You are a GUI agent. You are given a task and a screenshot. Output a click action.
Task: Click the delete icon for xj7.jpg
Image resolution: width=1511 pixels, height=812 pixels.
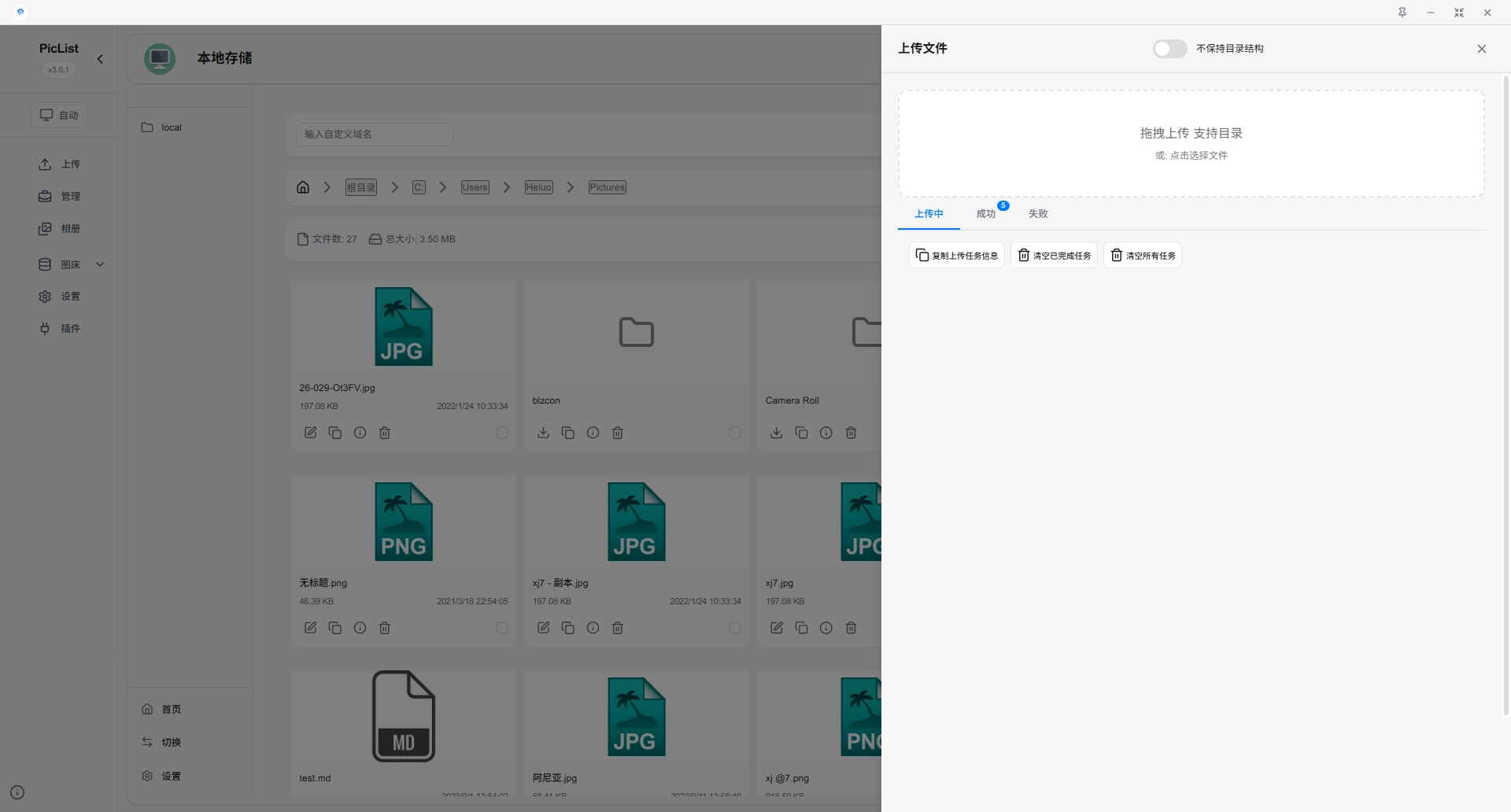[x=851, y=628]
